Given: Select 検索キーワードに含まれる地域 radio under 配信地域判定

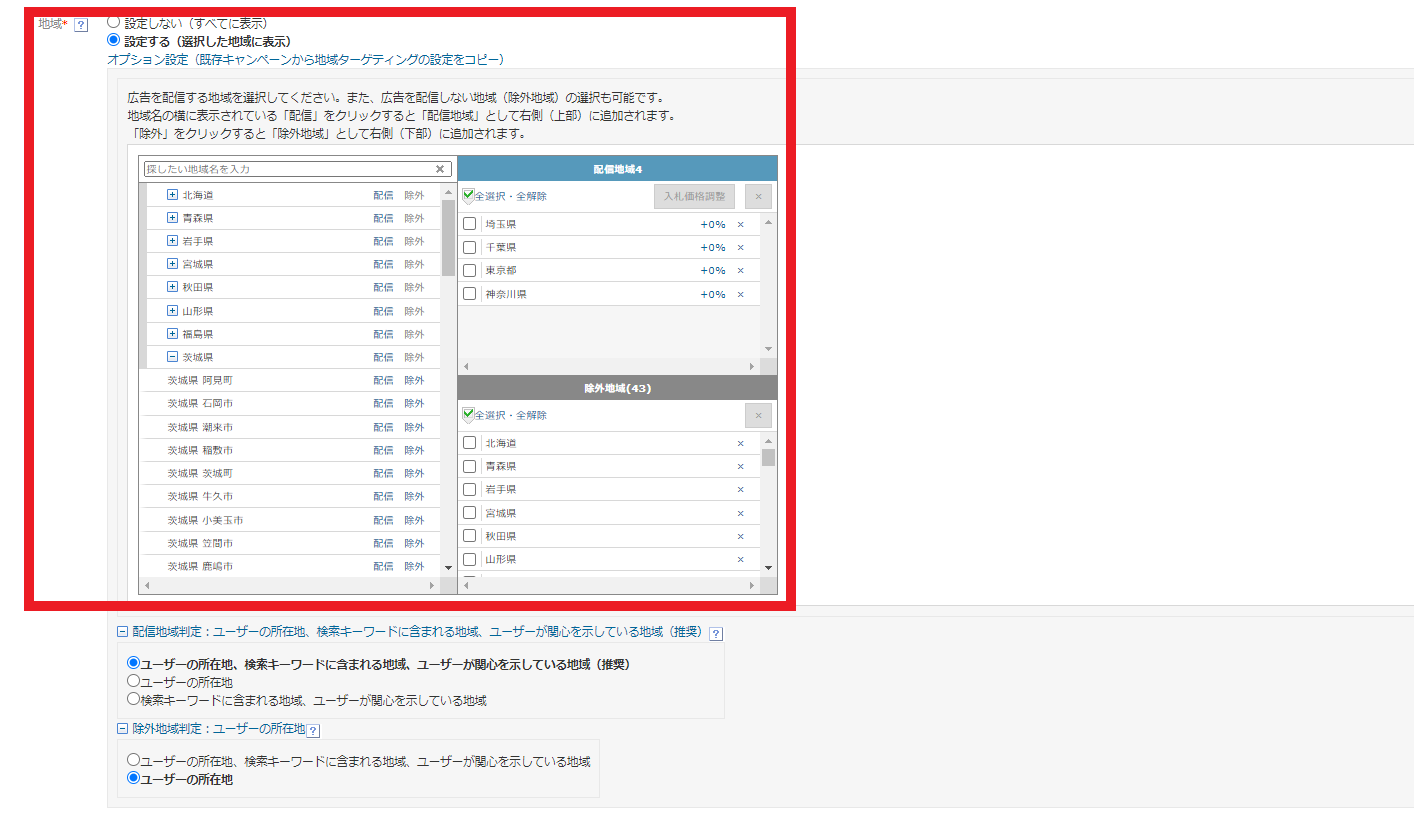Looking at the screenshot, I should click(x=133, y=699).
